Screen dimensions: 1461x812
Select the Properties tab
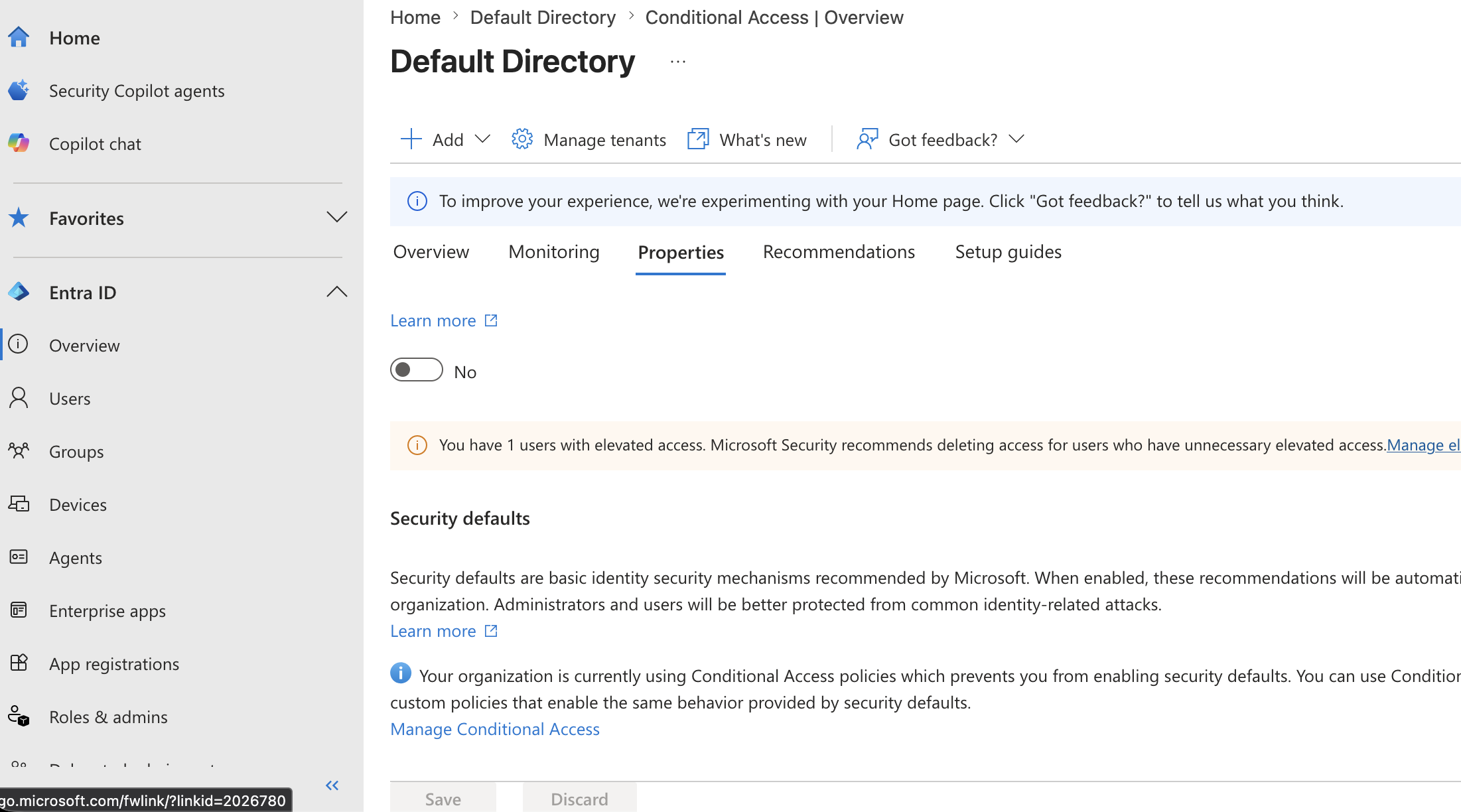click(681, 253)
